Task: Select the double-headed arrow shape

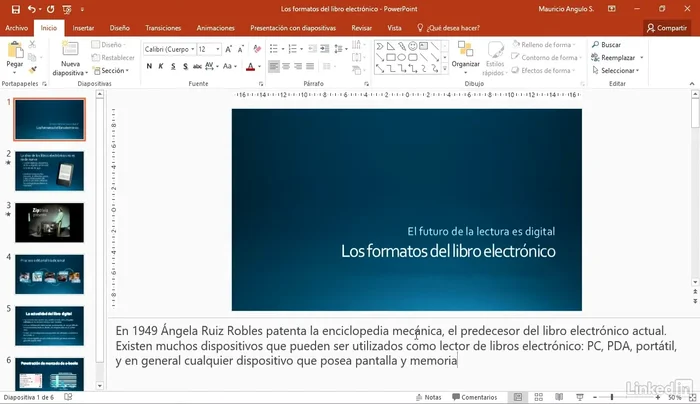Action: [380, 68]
